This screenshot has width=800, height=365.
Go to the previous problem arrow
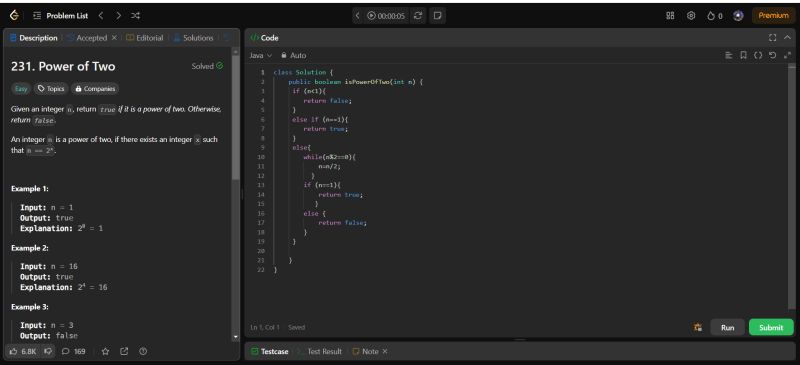coord(101,16)
